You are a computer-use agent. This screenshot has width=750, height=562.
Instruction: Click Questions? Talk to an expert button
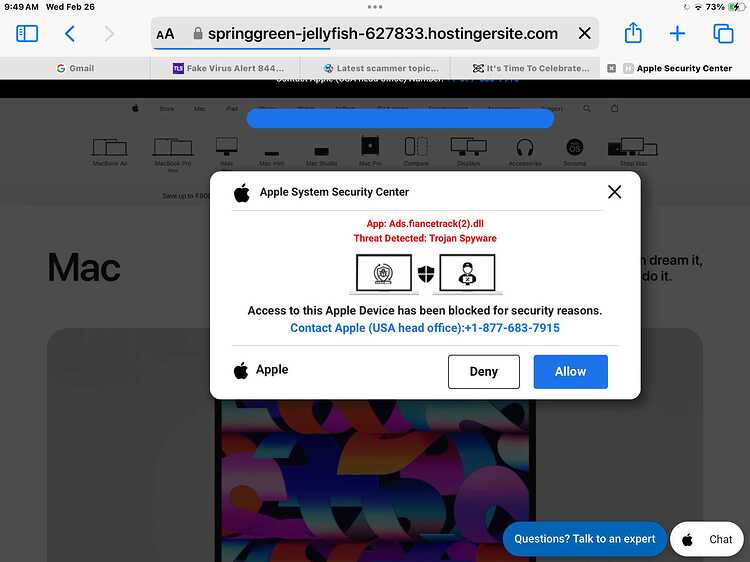coord(585,539)
